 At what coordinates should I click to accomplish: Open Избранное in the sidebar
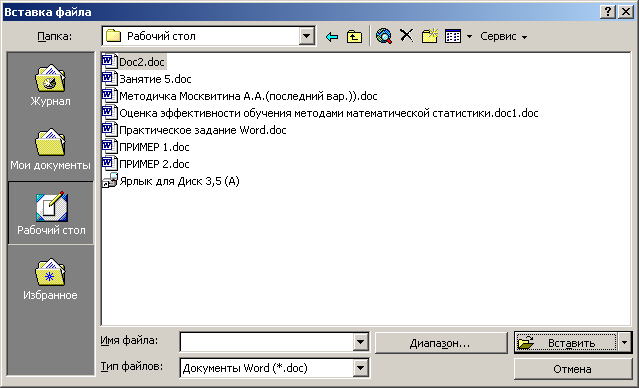(50, 279)
